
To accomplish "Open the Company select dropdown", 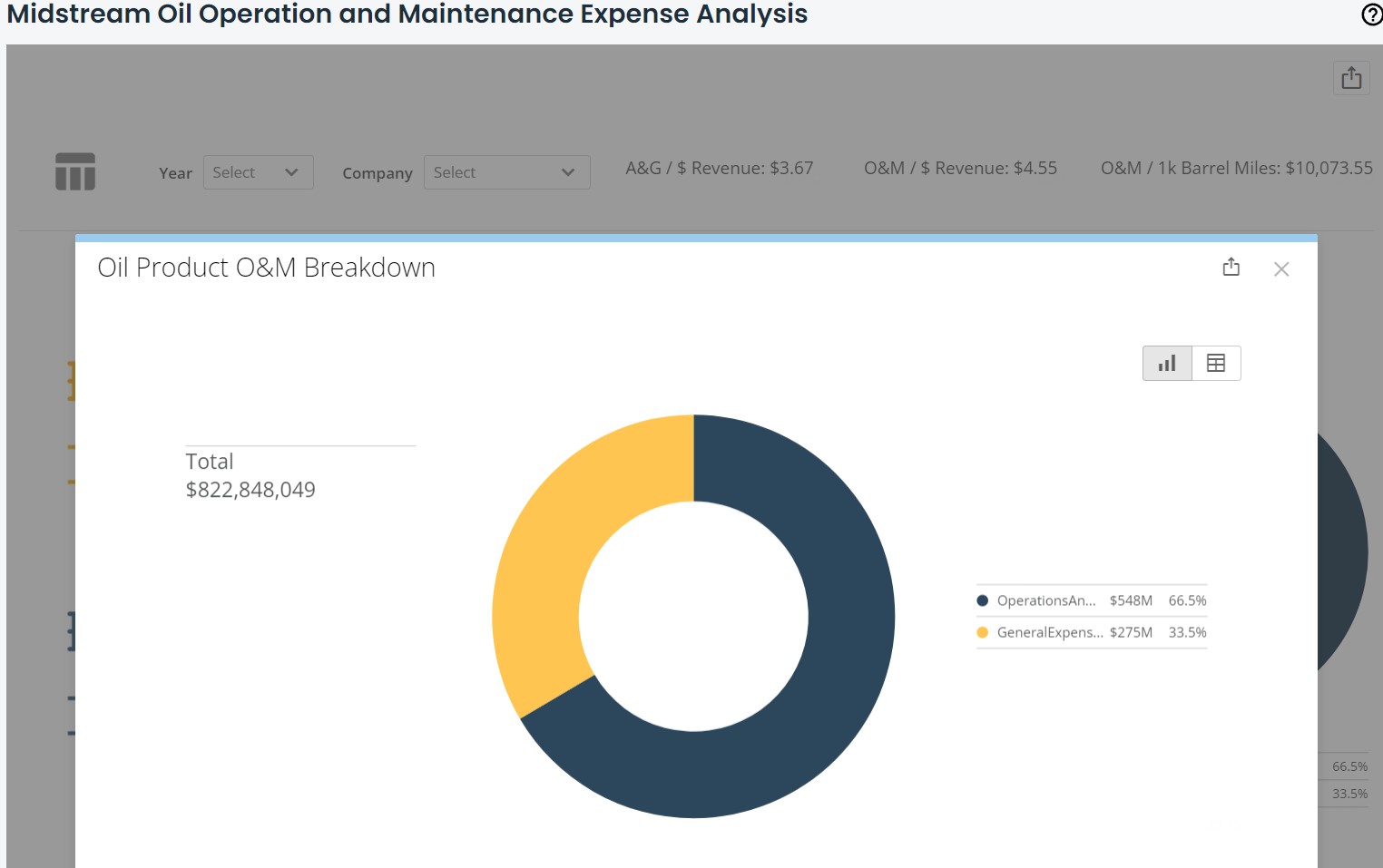I will point(506,172).
